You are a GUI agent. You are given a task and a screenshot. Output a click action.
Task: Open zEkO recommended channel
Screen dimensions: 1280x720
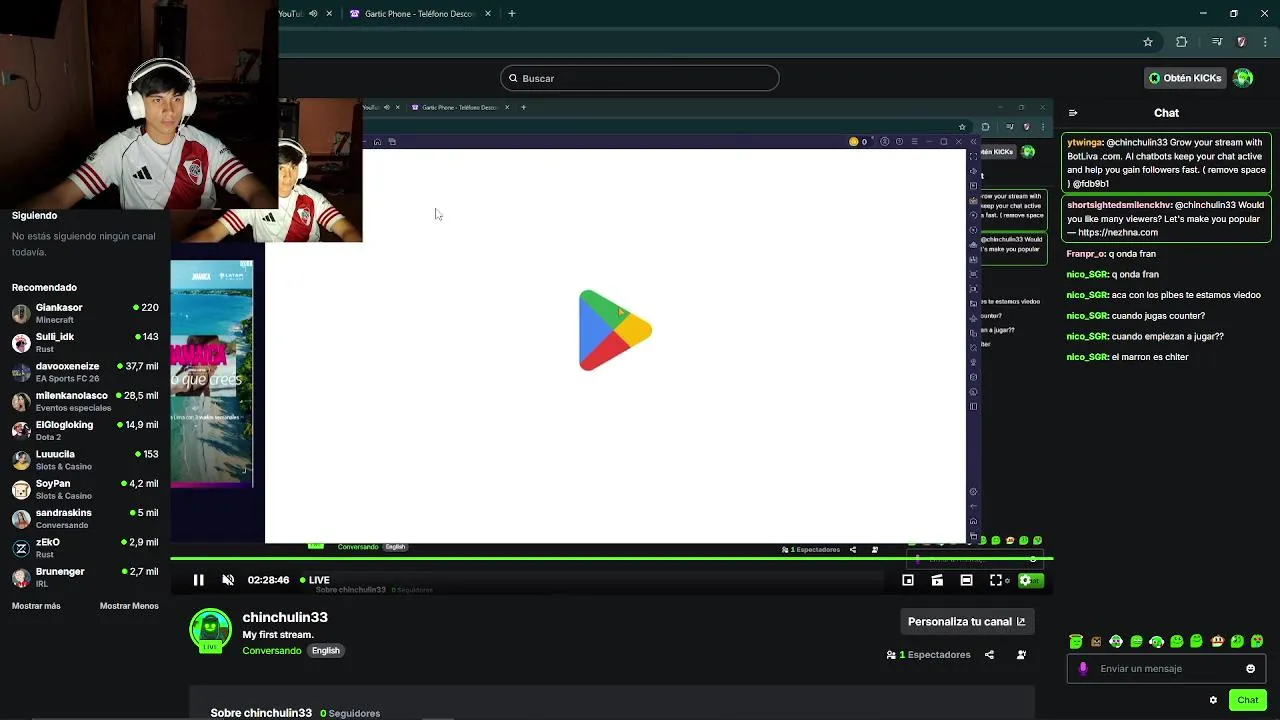coord(85,548)
